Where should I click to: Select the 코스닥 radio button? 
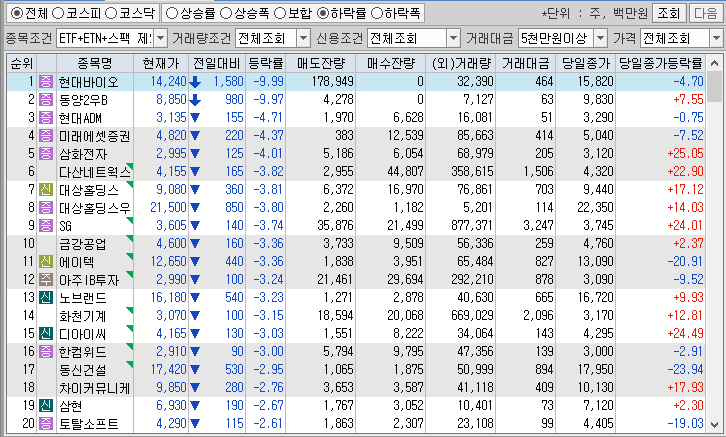(111, 13)
